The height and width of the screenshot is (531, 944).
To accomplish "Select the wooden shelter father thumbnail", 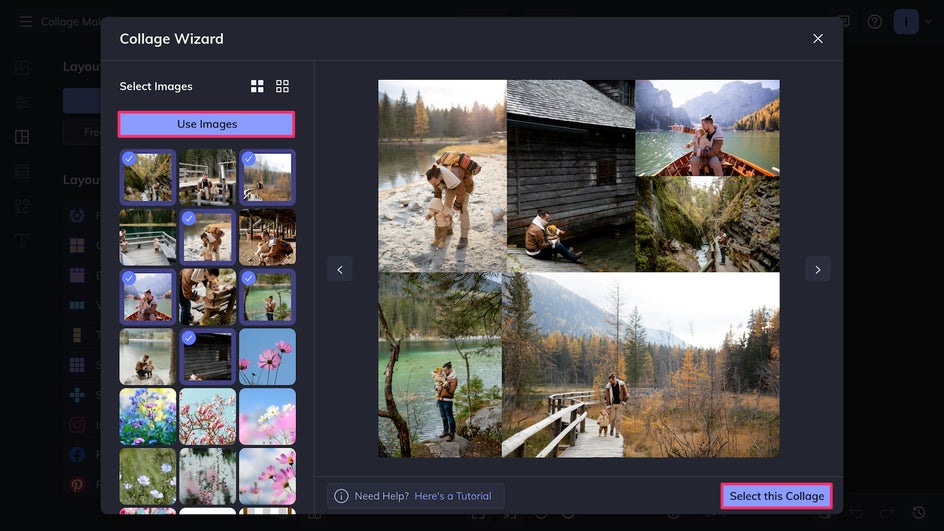I will pyautogui.click(x=267, y=237).
